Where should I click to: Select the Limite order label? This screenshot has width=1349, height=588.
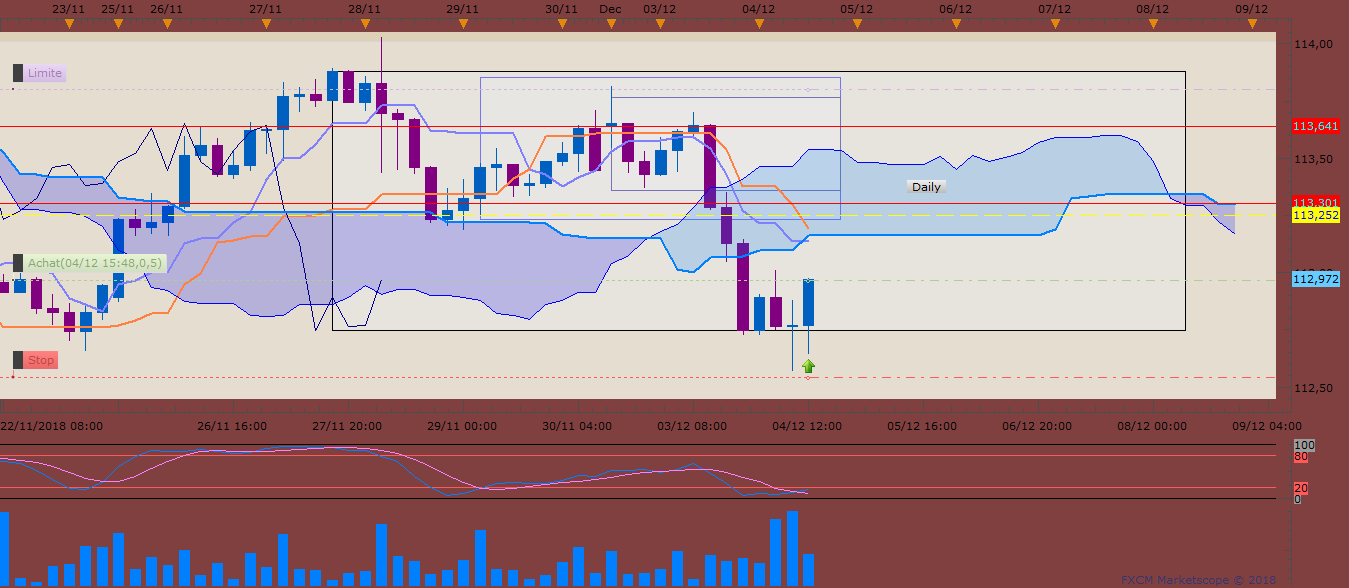click(x=45, y=73)
